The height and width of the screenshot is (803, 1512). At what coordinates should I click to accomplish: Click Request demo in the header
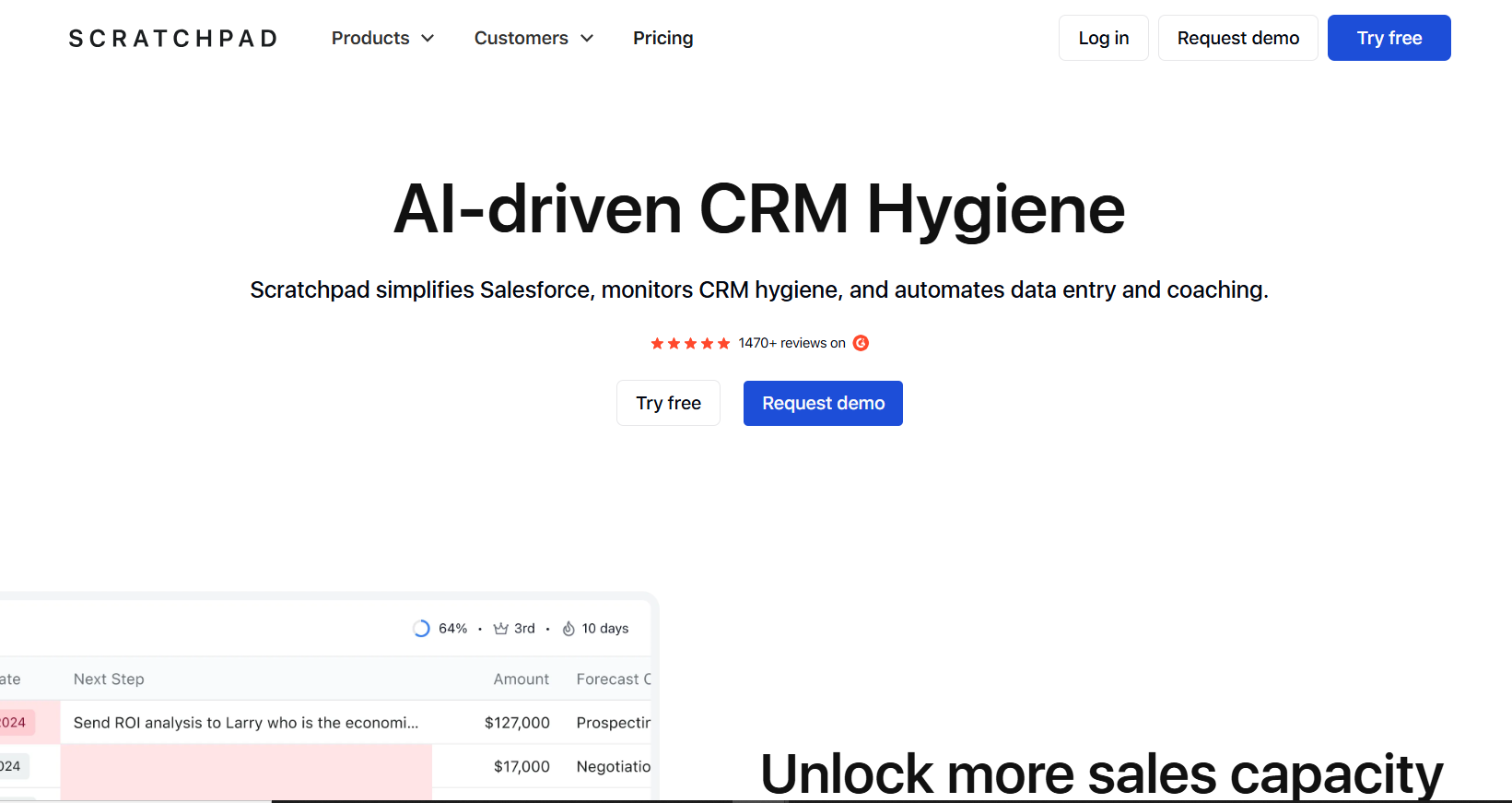click(1238, 38)
